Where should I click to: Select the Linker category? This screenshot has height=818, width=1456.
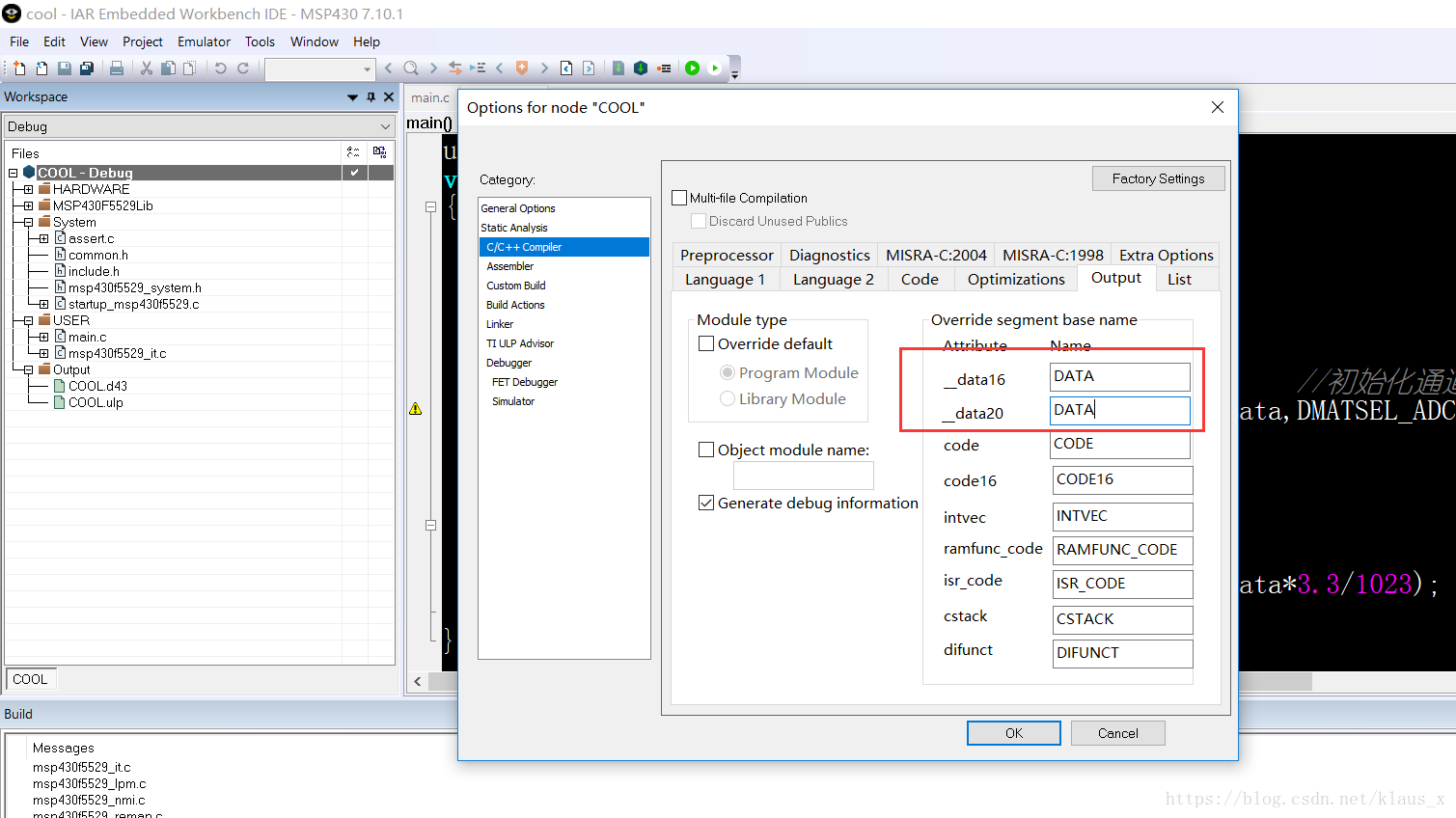click(x=500, y=324)
